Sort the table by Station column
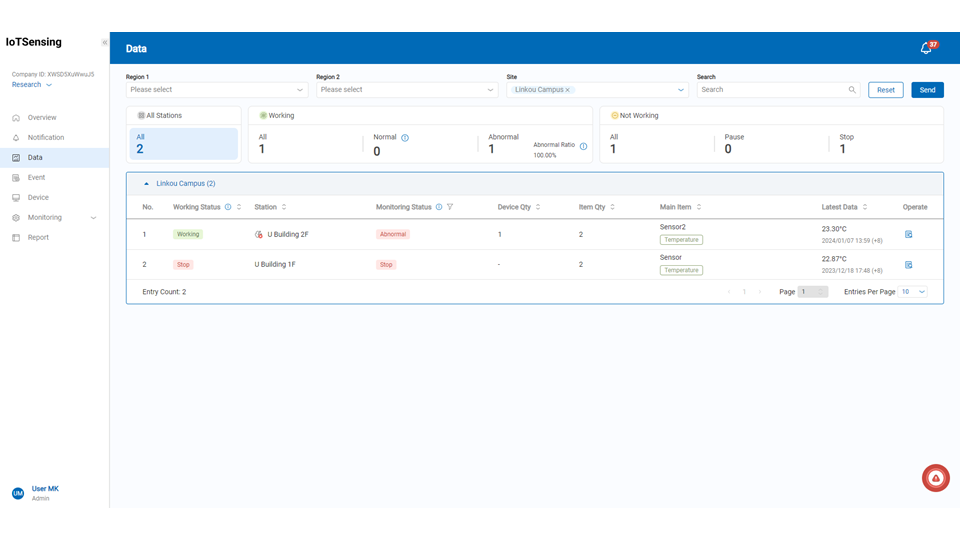 [284, 207]
